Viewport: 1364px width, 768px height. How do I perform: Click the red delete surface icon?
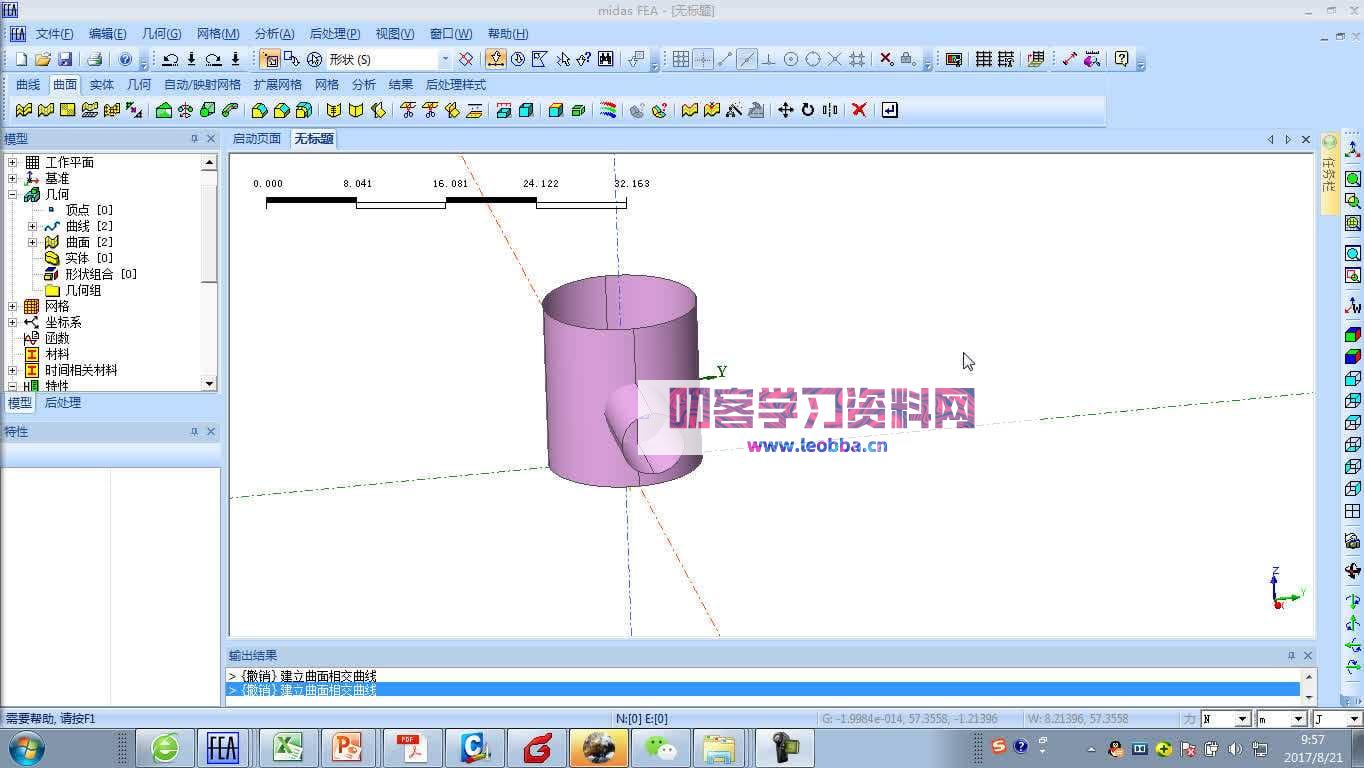click(860, 110)
